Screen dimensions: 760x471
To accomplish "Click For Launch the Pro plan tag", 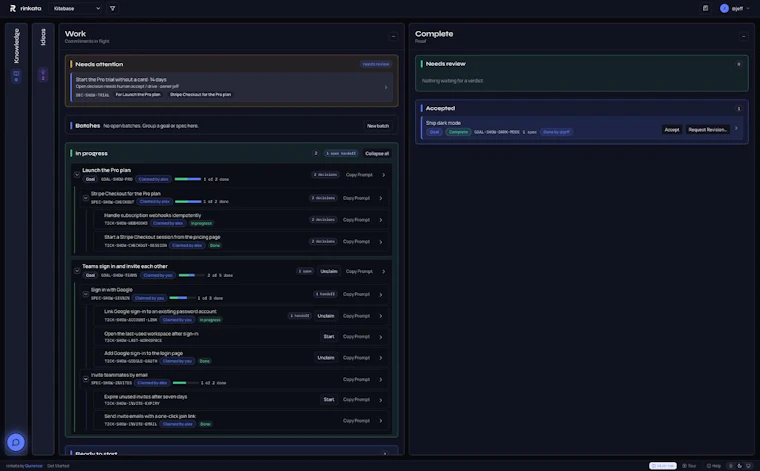I will [138, 94].
